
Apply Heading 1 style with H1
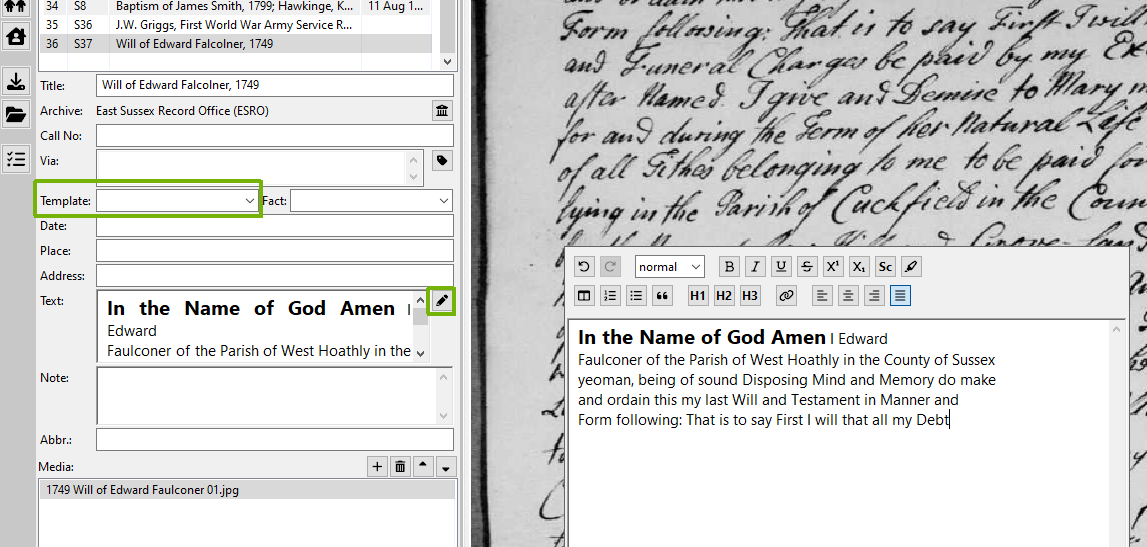pyautogui.click(x=698, y=295)
